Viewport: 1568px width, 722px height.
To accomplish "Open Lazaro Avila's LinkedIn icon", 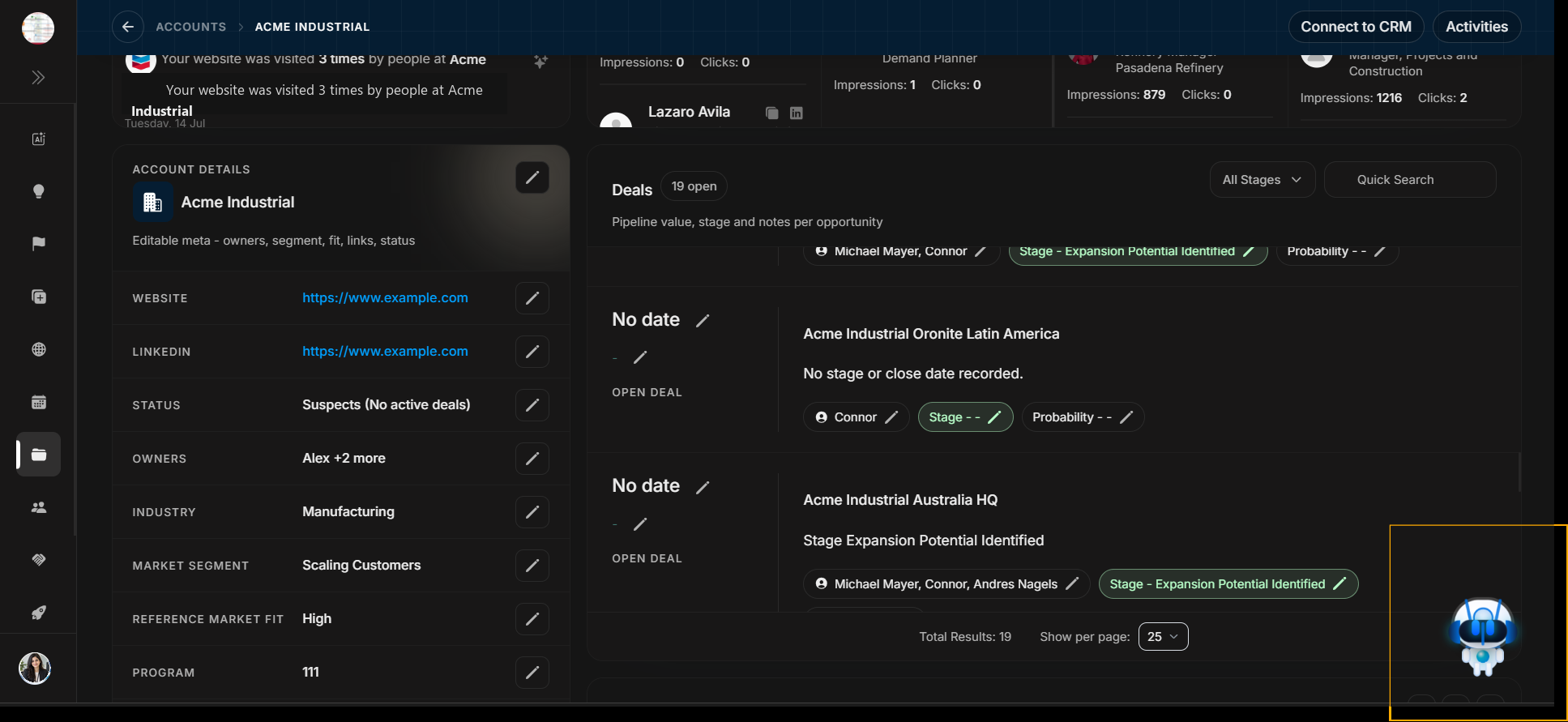I will click(x=797, y=113).
